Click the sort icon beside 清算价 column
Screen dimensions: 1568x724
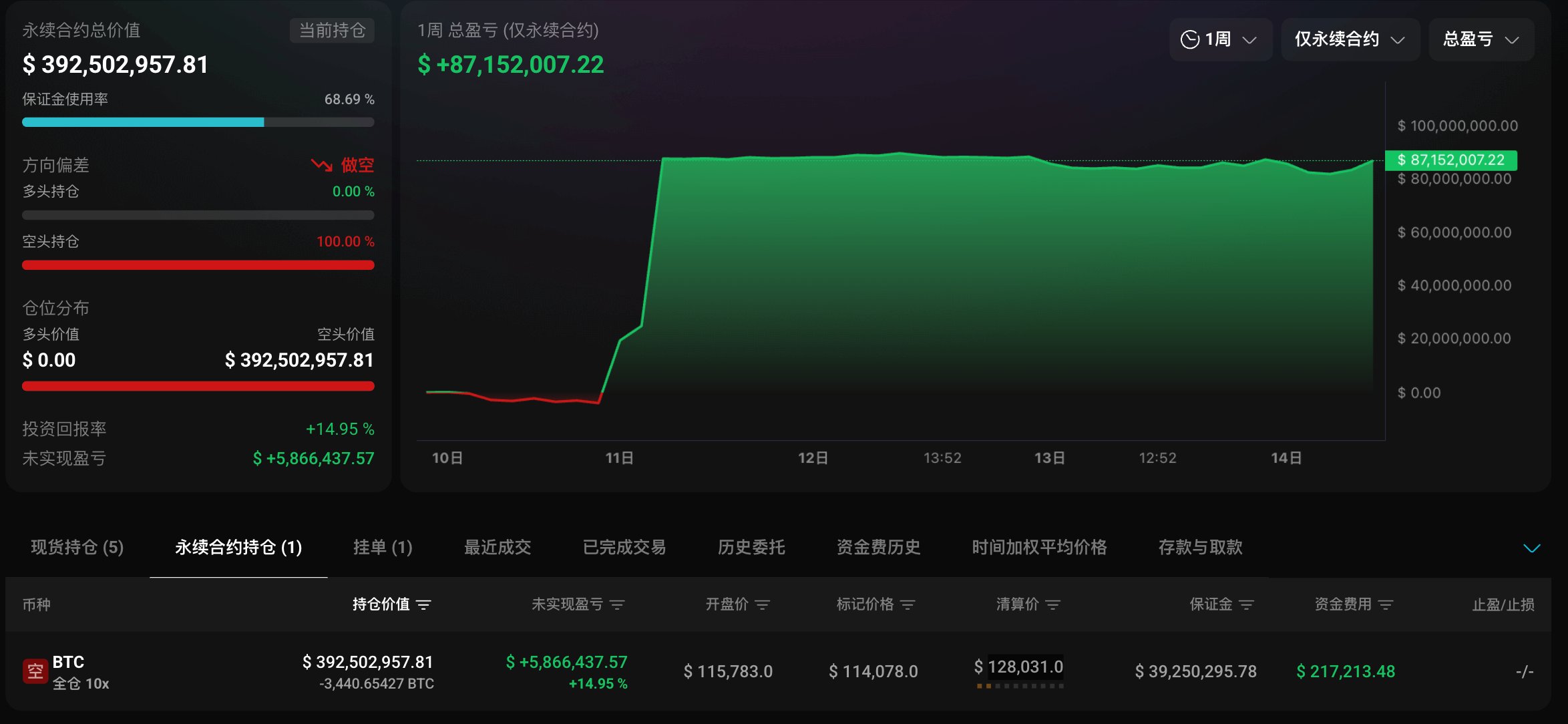(1053, 605)
